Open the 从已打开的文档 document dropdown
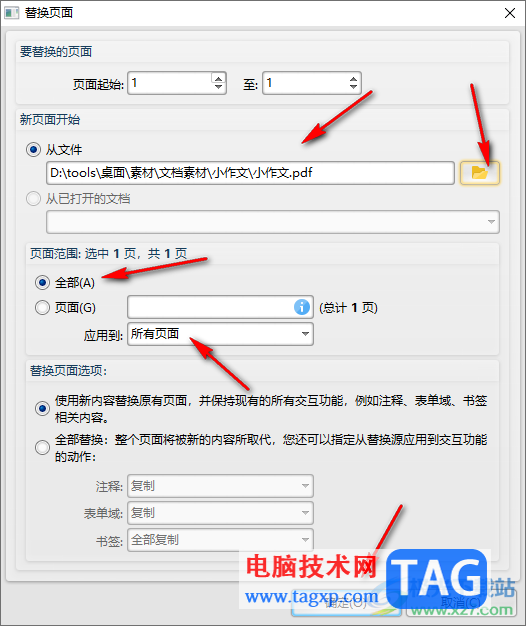The width and height of the screenshot is (526, 626). click(x=273, y=222)
